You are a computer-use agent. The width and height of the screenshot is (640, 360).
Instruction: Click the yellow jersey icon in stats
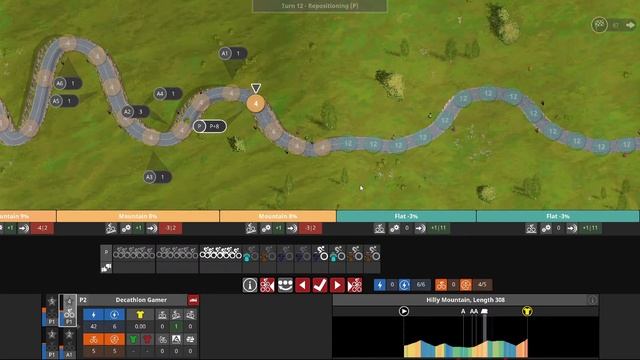[140, 315]
